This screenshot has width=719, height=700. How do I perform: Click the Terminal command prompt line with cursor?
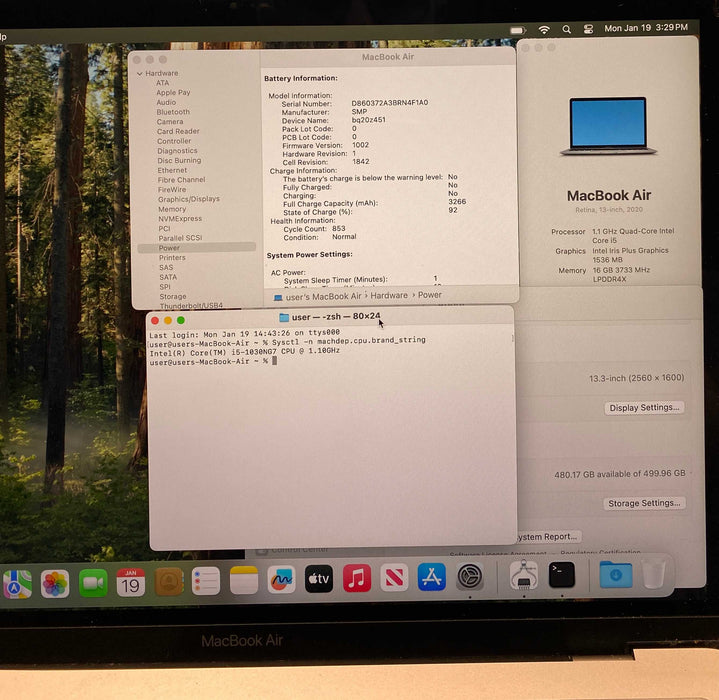click(214, 362)
